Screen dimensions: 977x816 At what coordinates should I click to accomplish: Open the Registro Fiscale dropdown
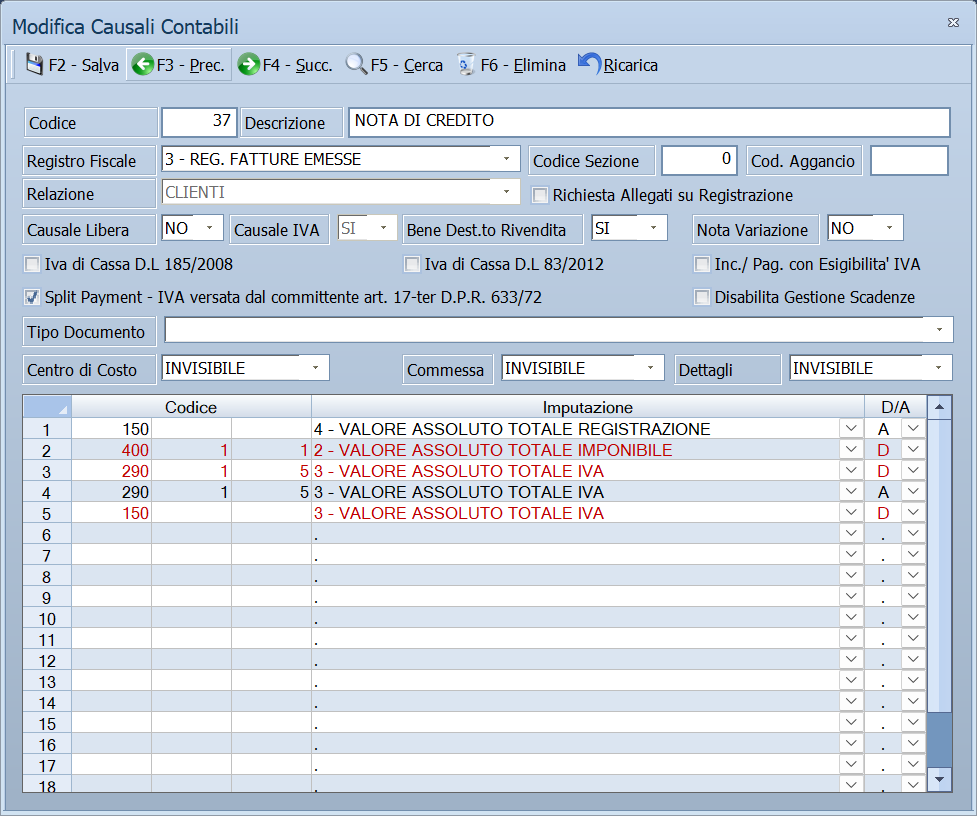coord(507,159)
